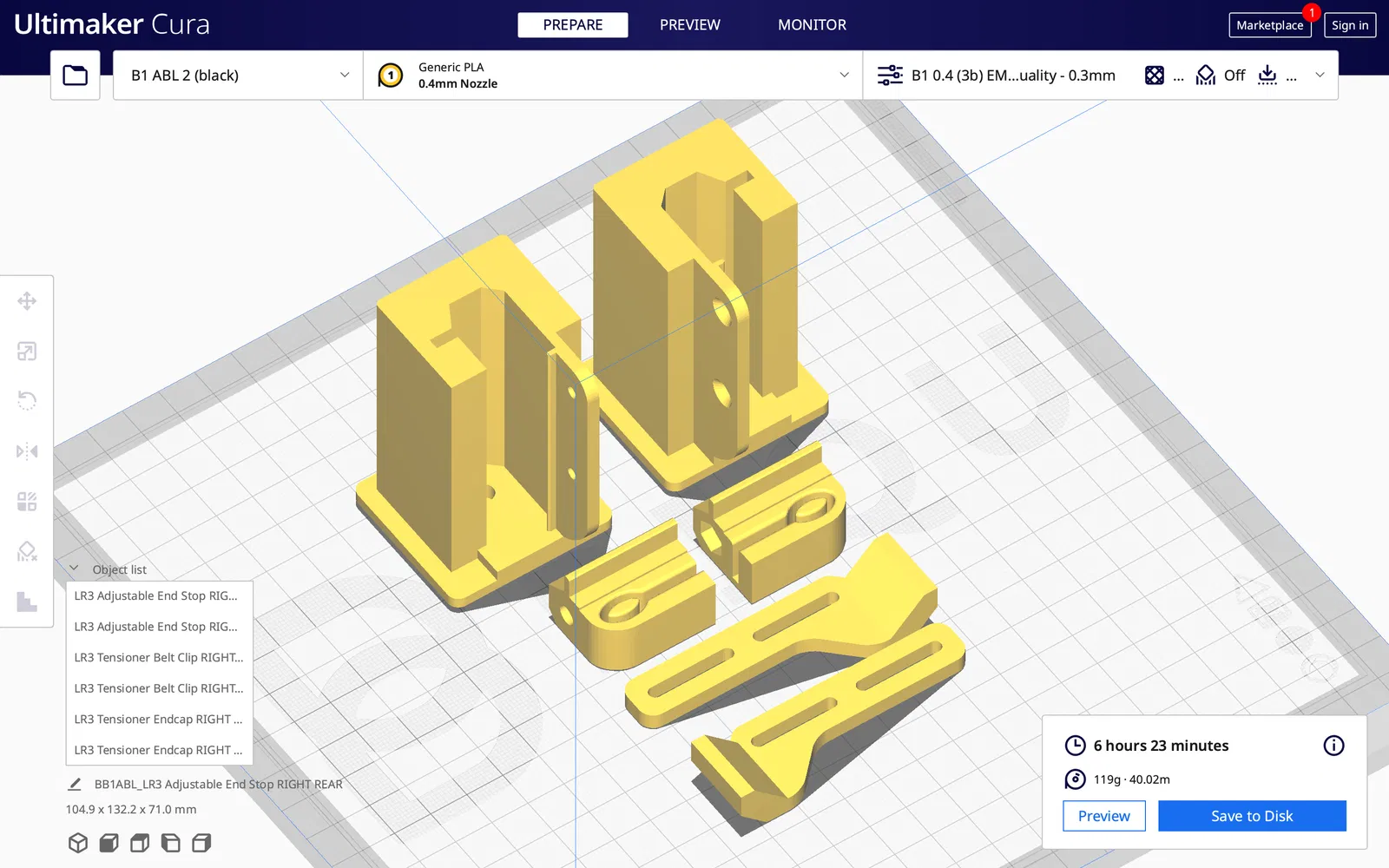The width and height of the screenshot is (1389, 868).
Task: Select the Mirror tool
Action: tap(27, 451)
